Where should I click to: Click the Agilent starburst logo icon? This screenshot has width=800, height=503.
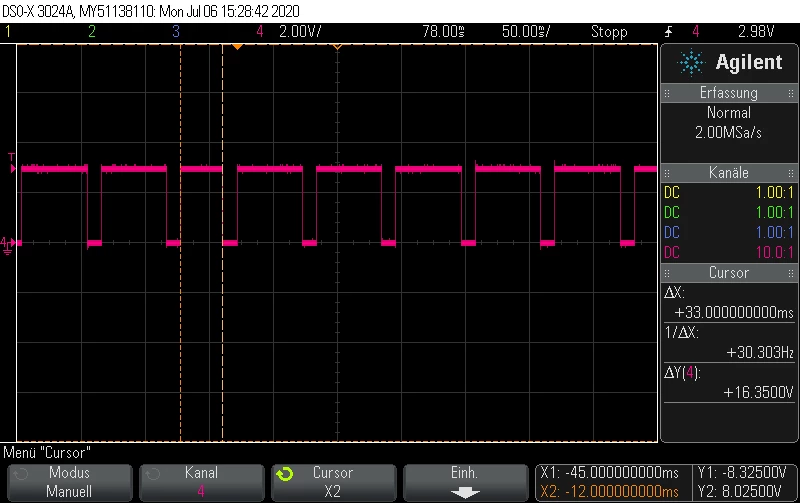[x=691, y=63]
